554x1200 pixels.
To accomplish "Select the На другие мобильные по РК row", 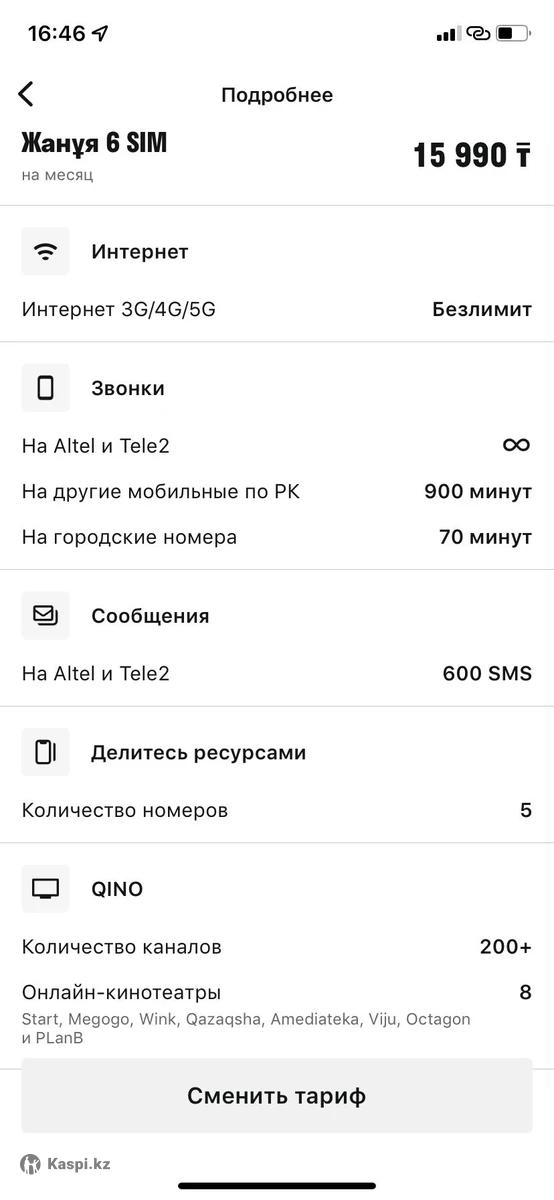I will click(x=277, y=491).
